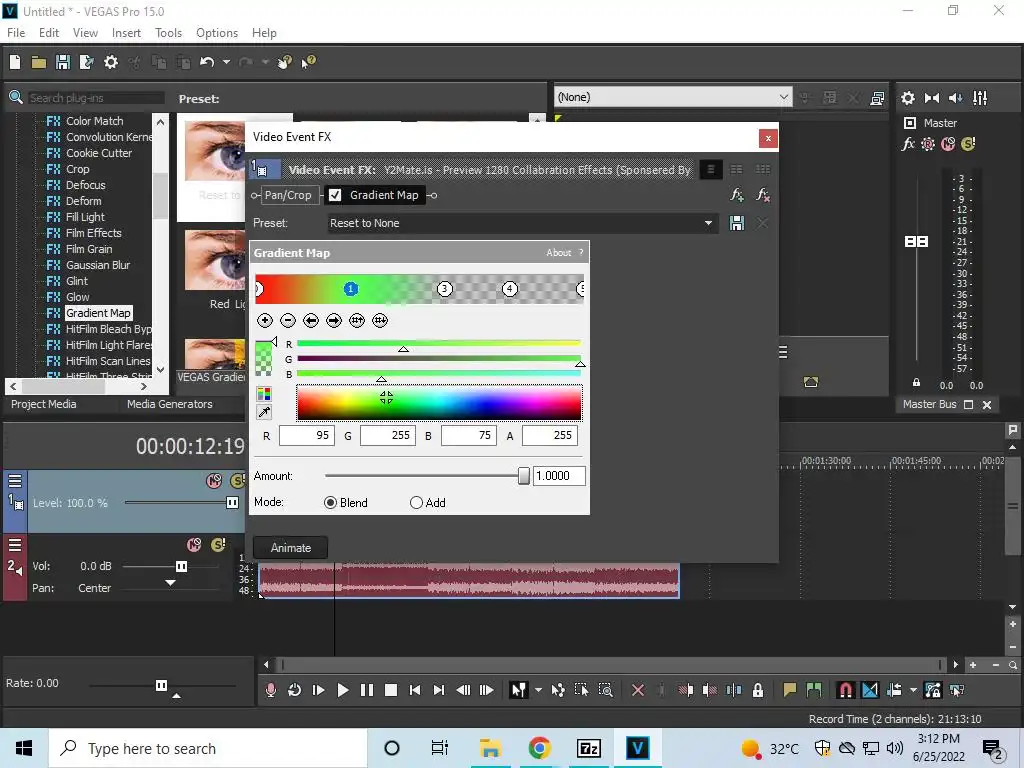The width and height of the screenshot is (1024, 768).
Task: Remove color stop with minus icon
Action: pos(287,320)
